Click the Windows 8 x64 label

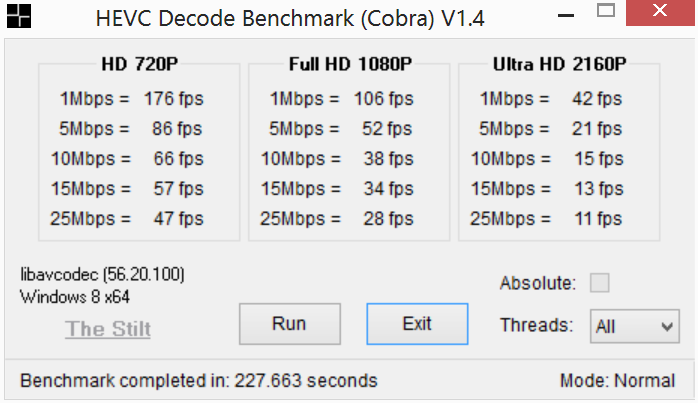click(x=74, y=297)
